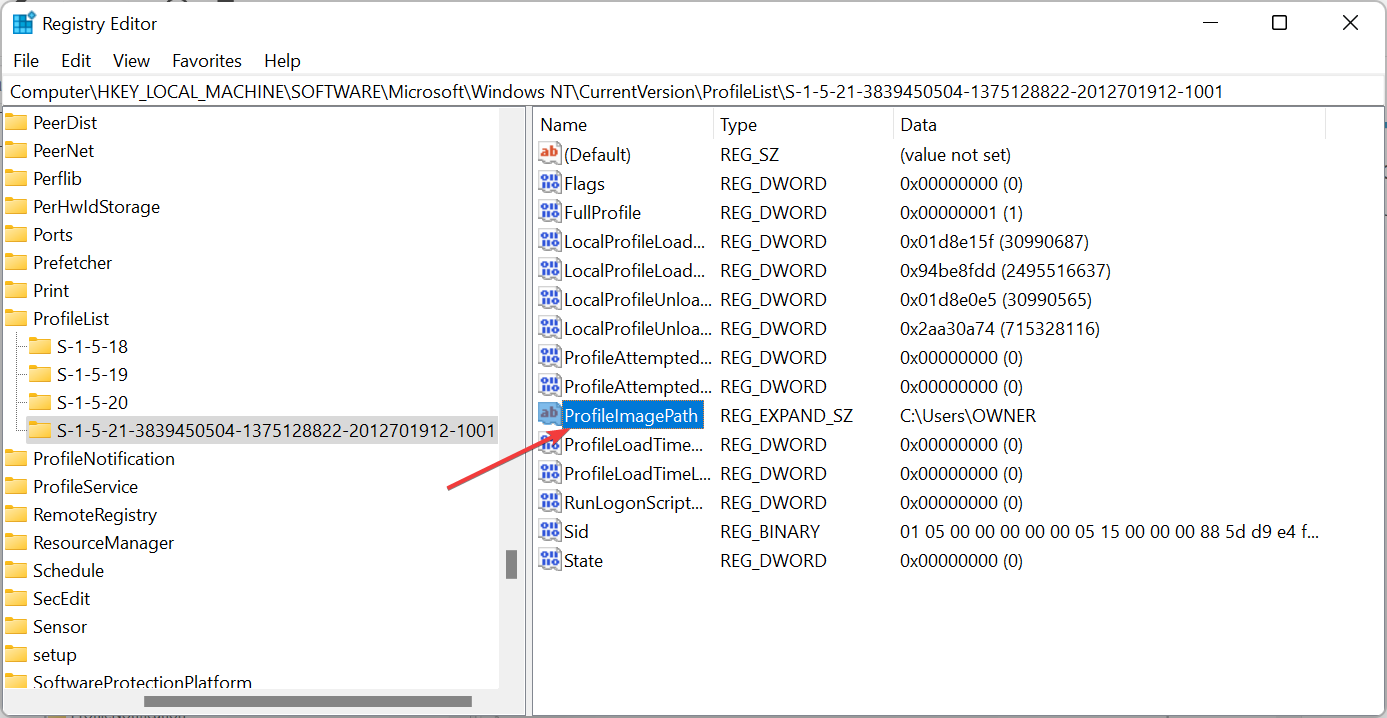The height and width of the screenshot is (718, 1387).
Task: Click the Sid binary data starting "01 05 00"
Action: coord(1110,532)
